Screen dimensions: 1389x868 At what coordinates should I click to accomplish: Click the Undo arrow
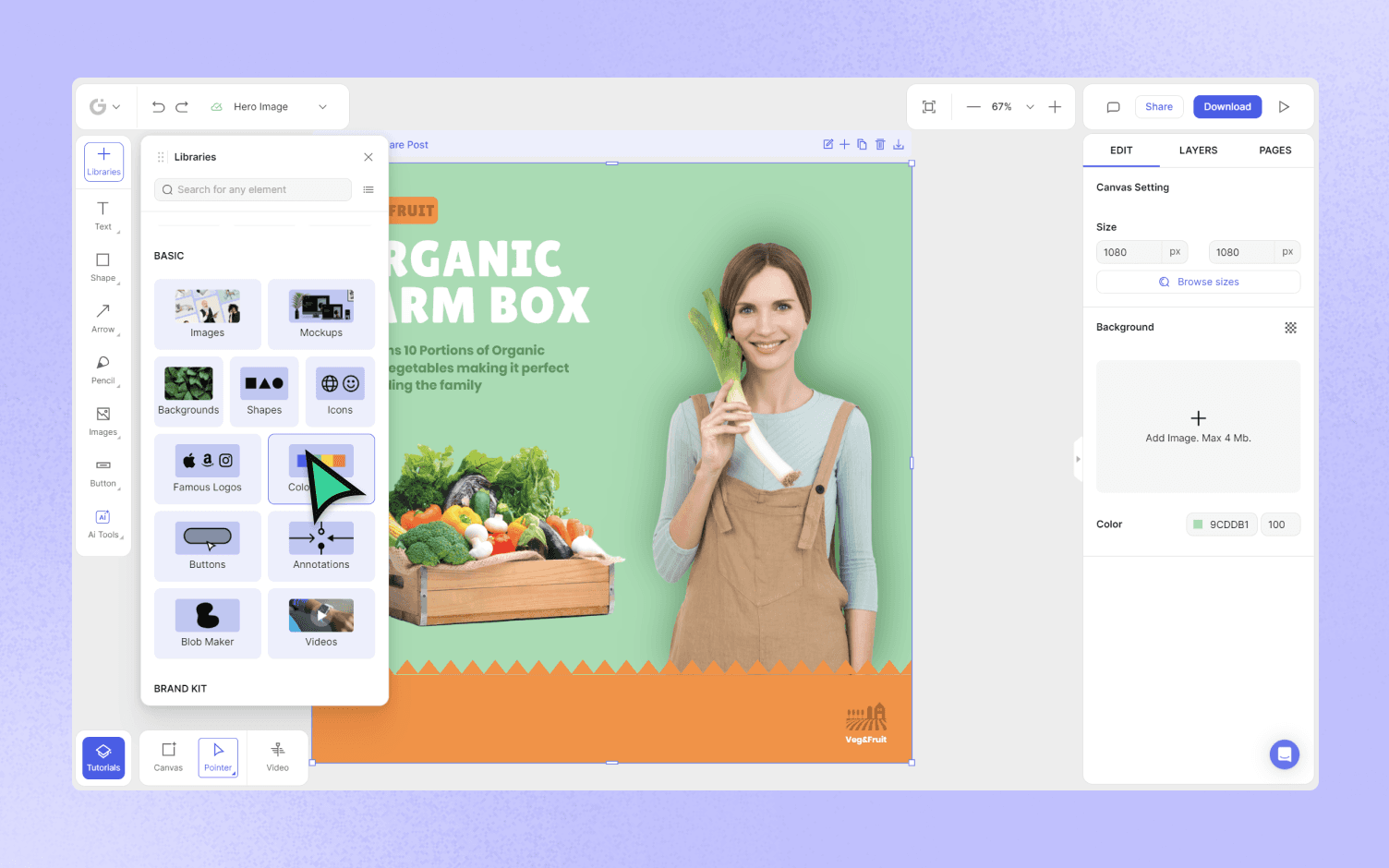coord(158,107)
